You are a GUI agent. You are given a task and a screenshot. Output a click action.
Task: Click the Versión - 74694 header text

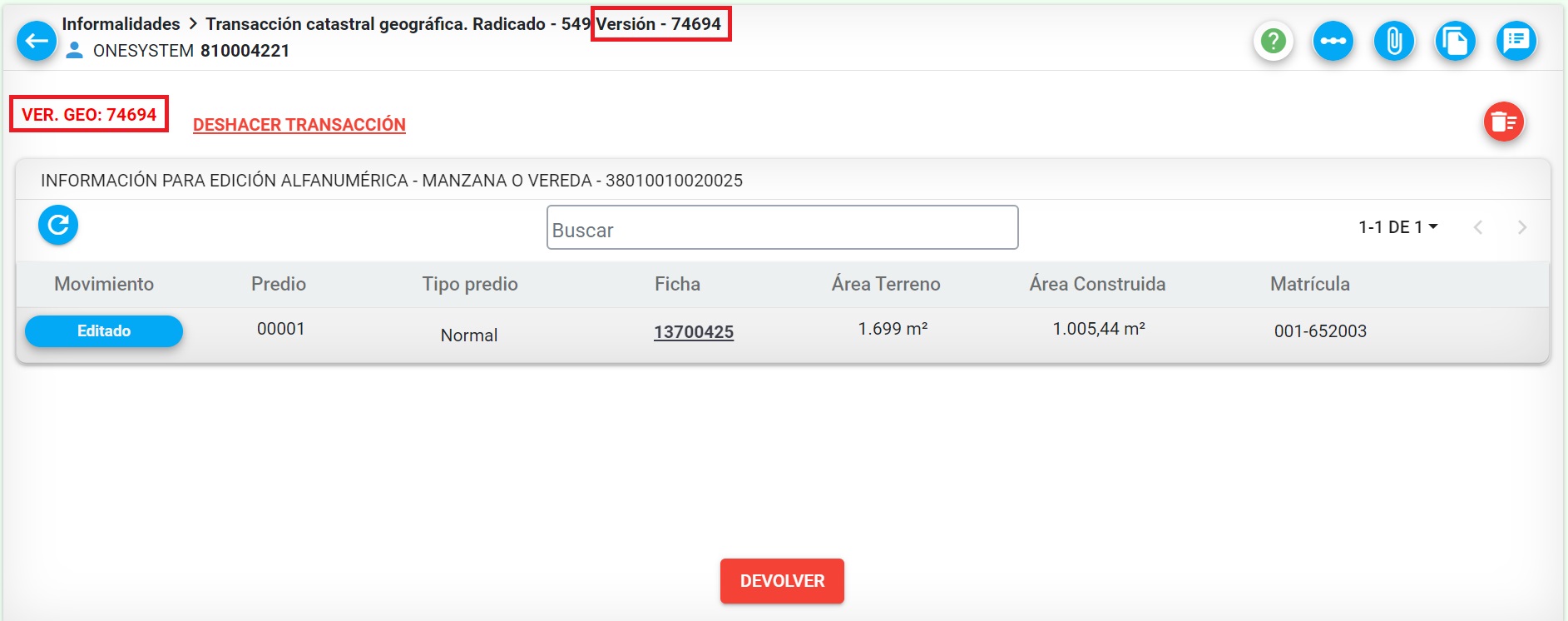[659, 24]
